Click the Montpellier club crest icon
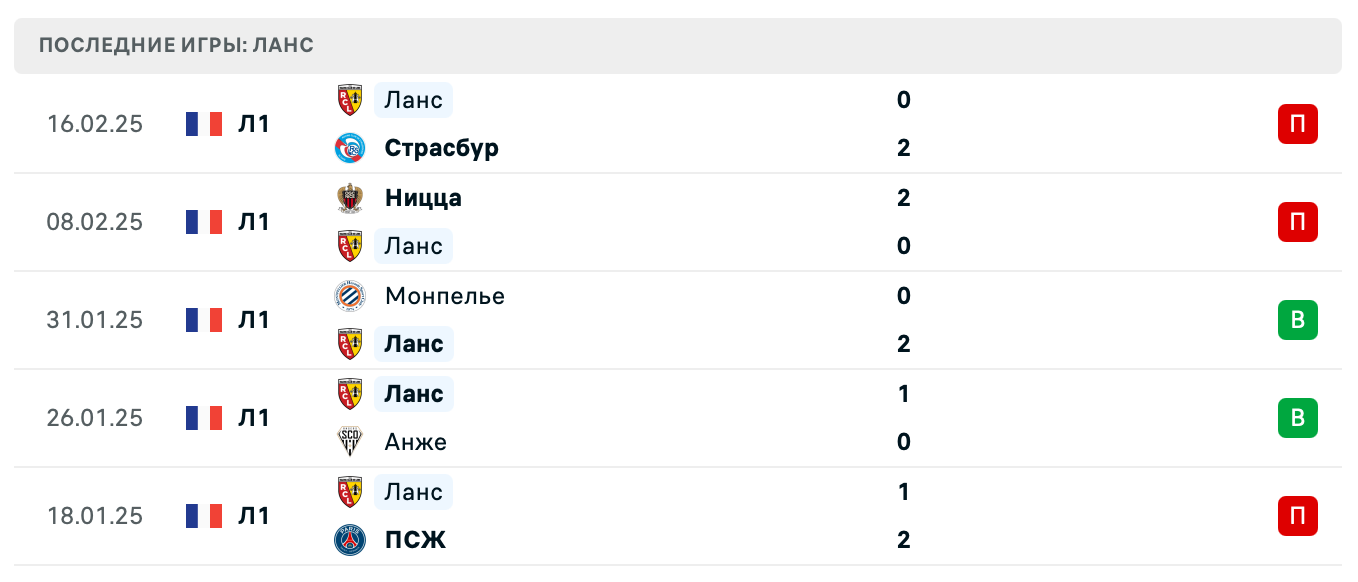 pyautogui.click(x=349, y=296)
